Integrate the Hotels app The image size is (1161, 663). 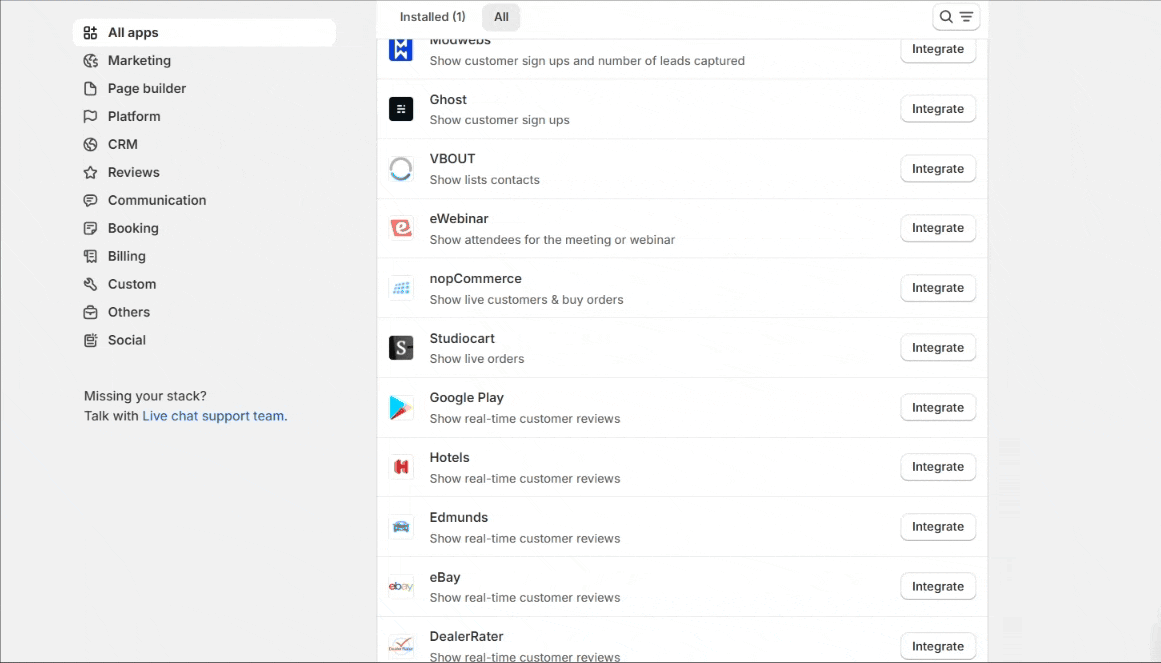(x=937, y=467)
